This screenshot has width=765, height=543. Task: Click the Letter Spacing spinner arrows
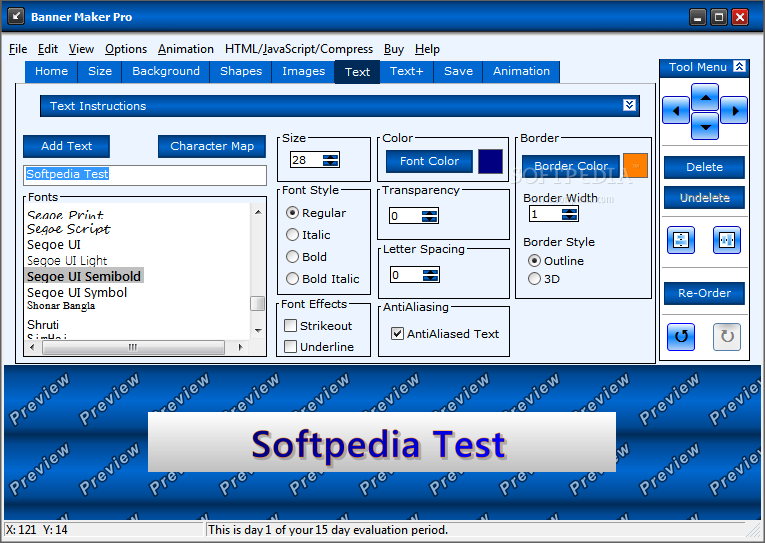pyautogui.click(x=430, y=275)
